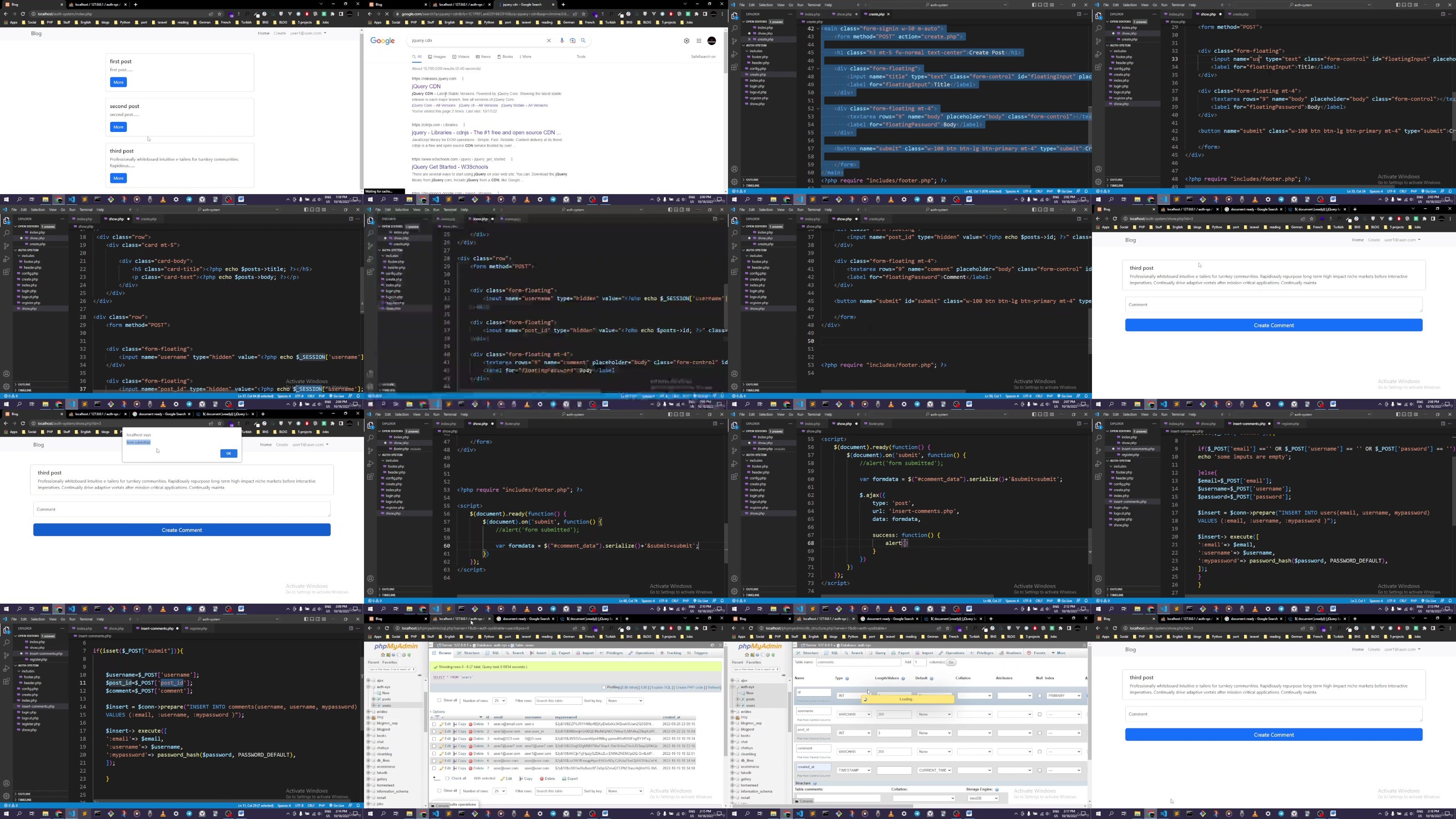This screenshot has height=819, width=1456.
Task: Tick the Null checkbox for username column
Action: (1039, 714)
